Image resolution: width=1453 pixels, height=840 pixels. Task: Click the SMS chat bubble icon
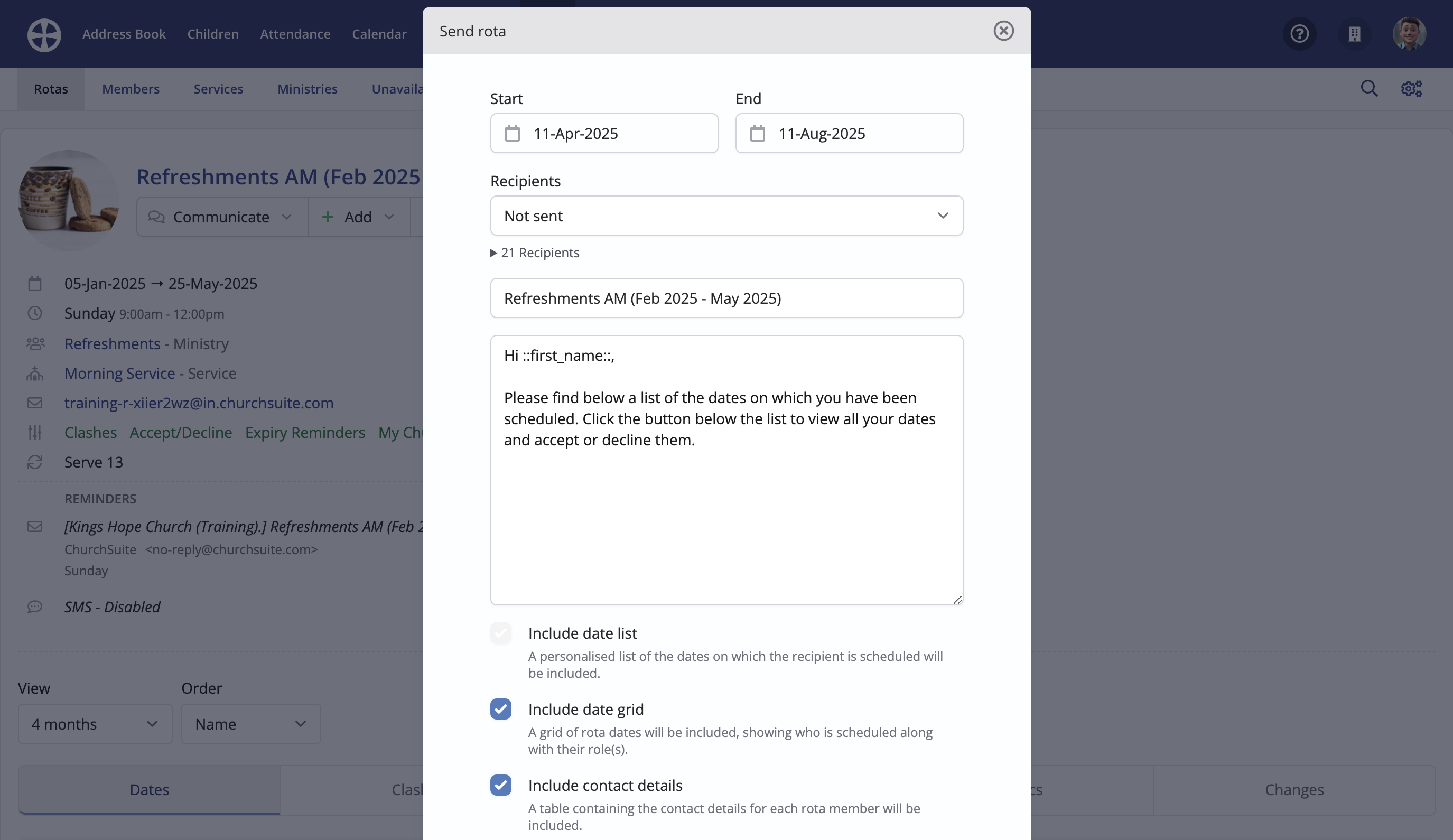point(35,606)
